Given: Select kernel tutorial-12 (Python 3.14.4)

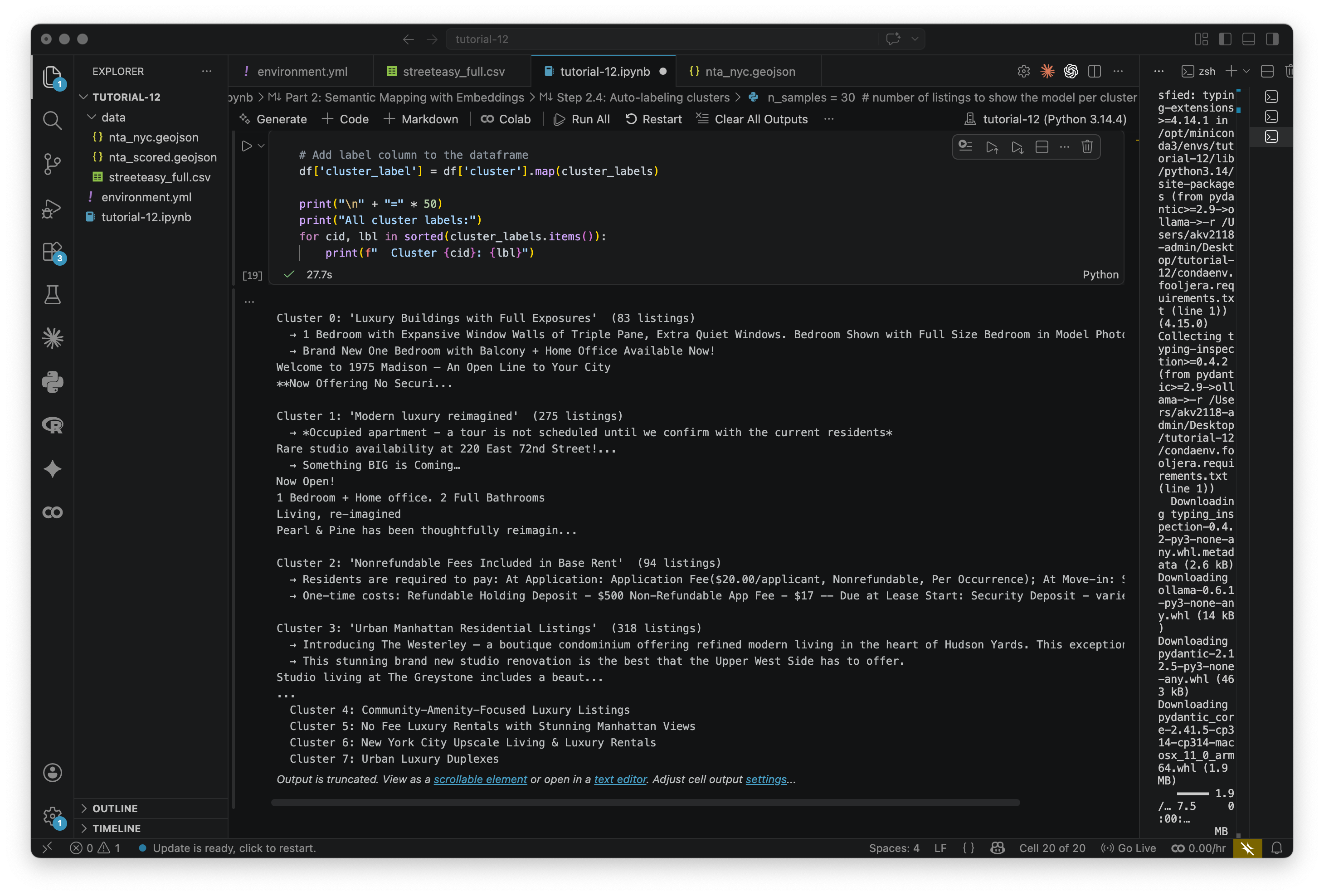Looking at the screenshot, I should pos(1045,119).
